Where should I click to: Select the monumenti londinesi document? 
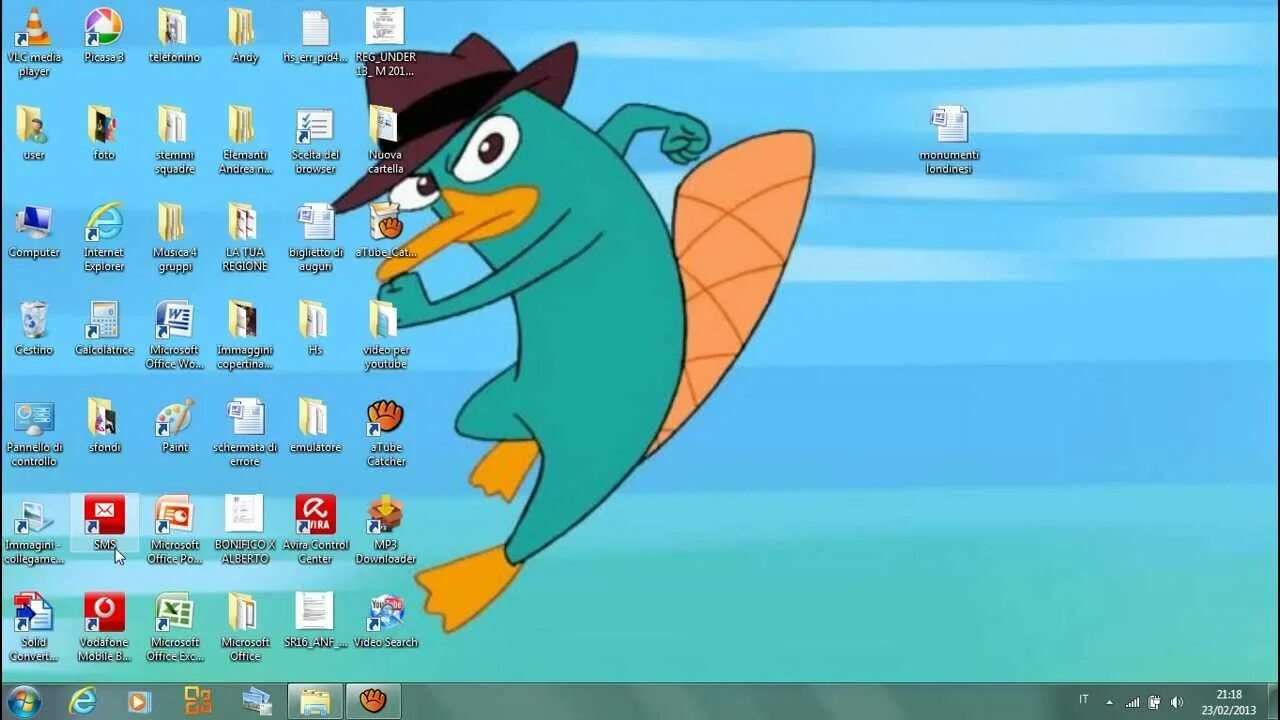949,139
